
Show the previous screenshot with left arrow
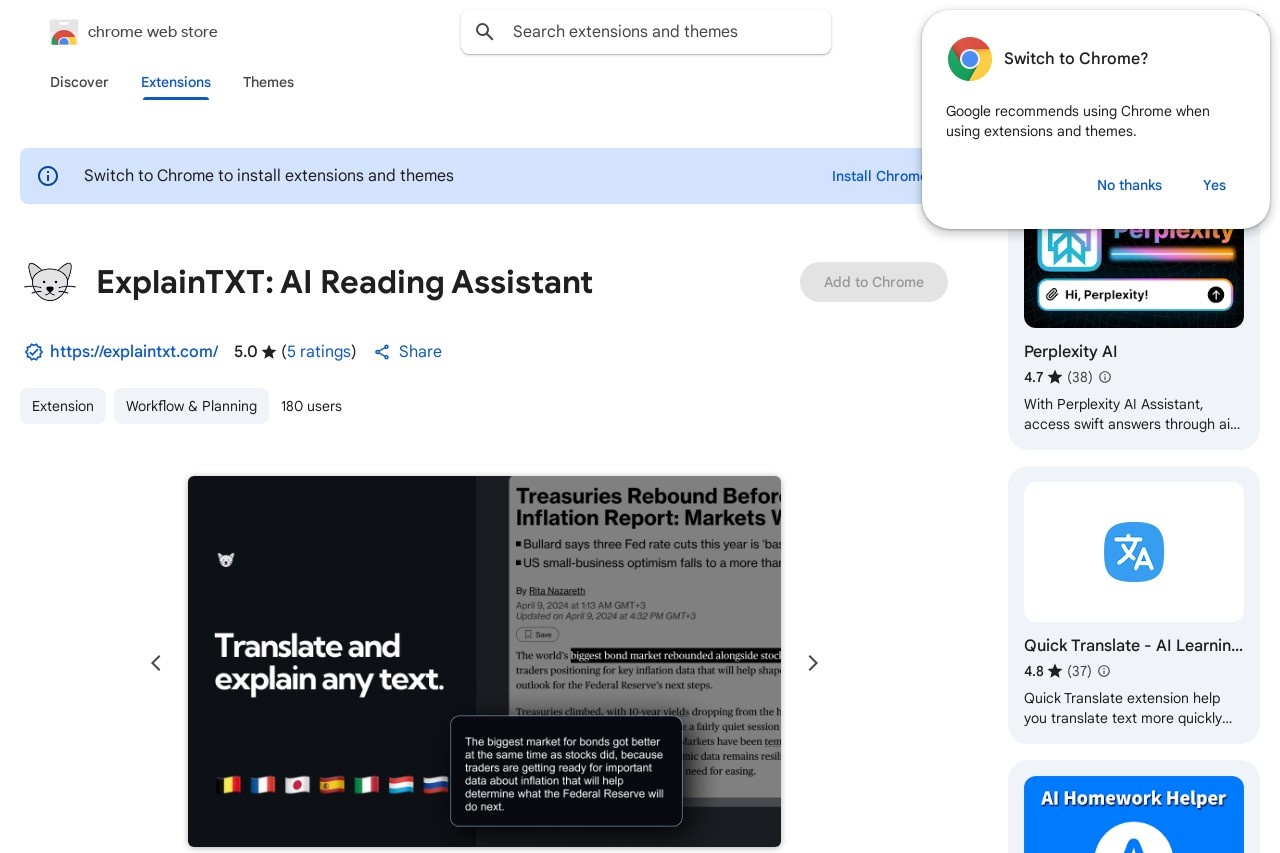(x=156, y=663)
